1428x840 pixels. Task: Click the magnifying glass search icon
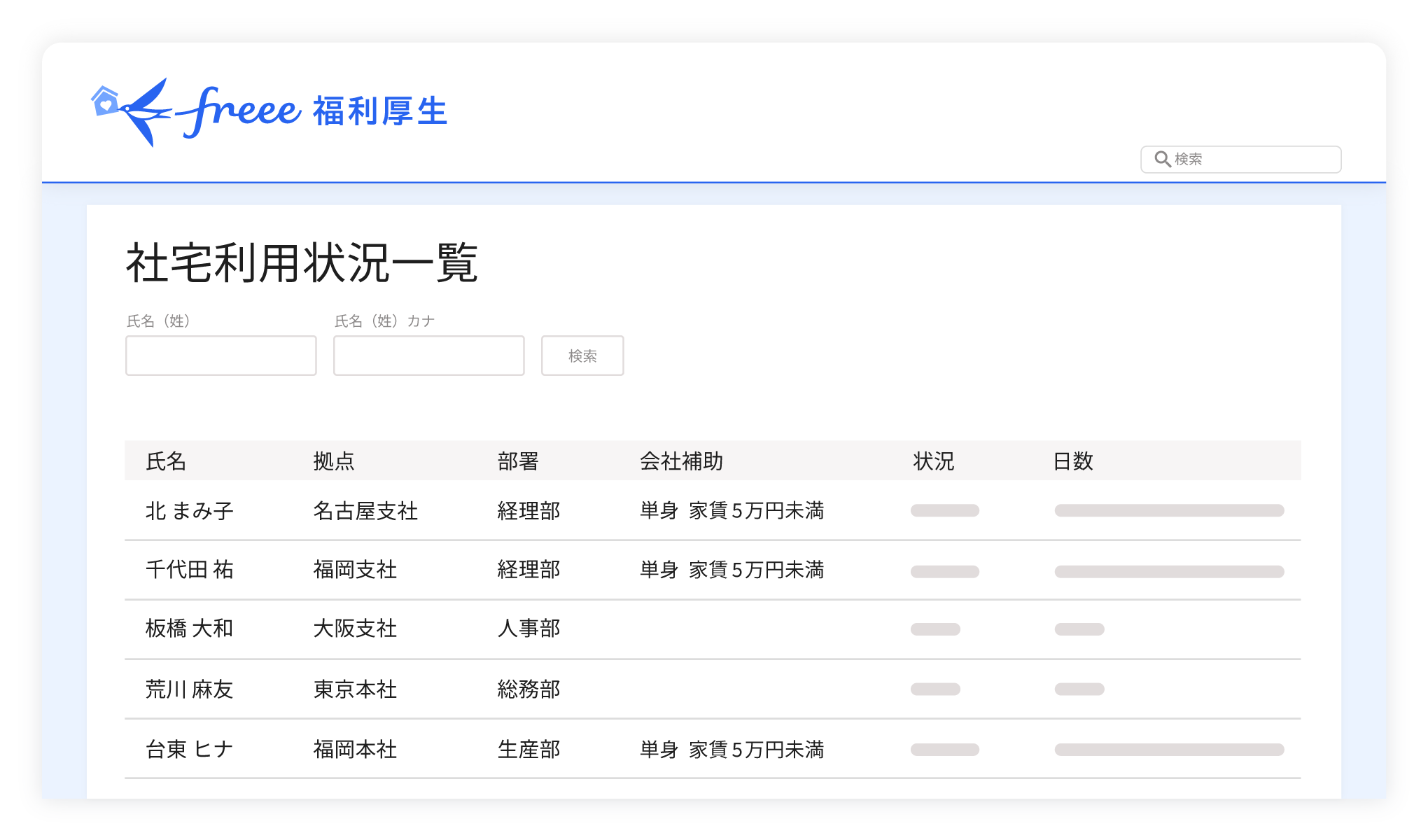(x=1162, y=160)
